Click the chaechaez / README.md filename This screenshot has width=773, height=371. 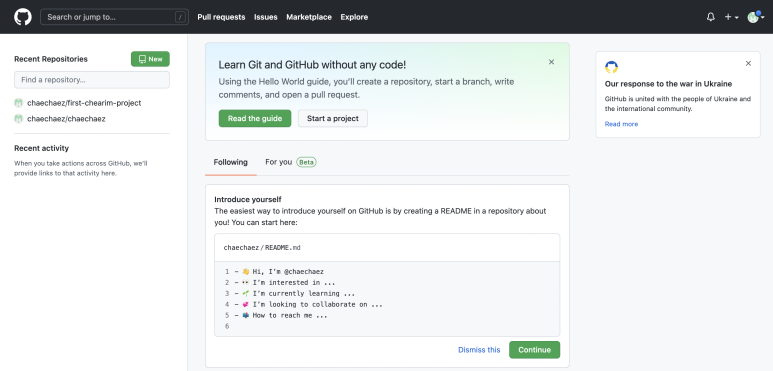(x=262, y=248)
